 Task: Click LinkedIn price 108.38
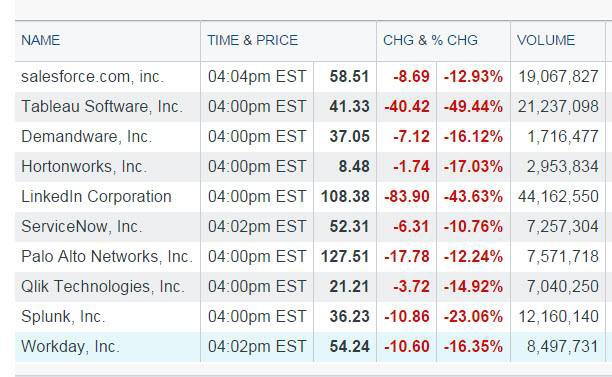(x=345, y=197)
